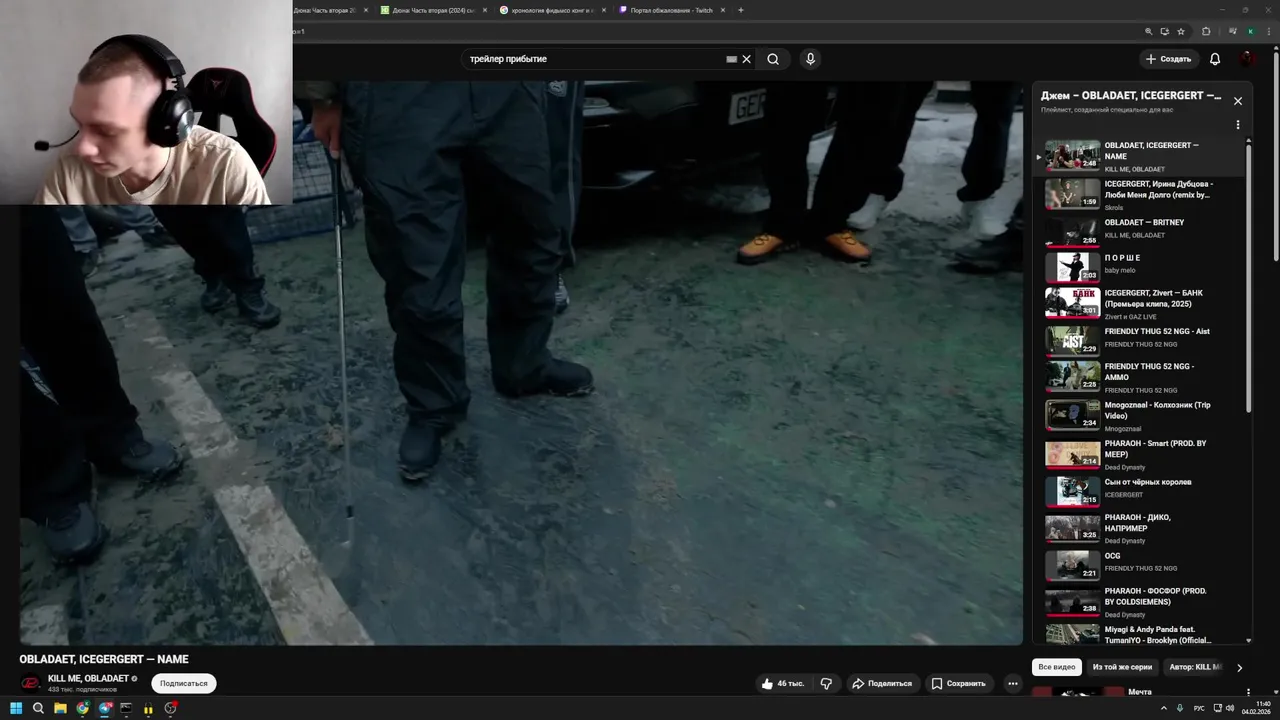The height and width of the screenshot is (720, 1280).
Task: Click playlist scrollbar down arrow
Action: click(1248, 641)
